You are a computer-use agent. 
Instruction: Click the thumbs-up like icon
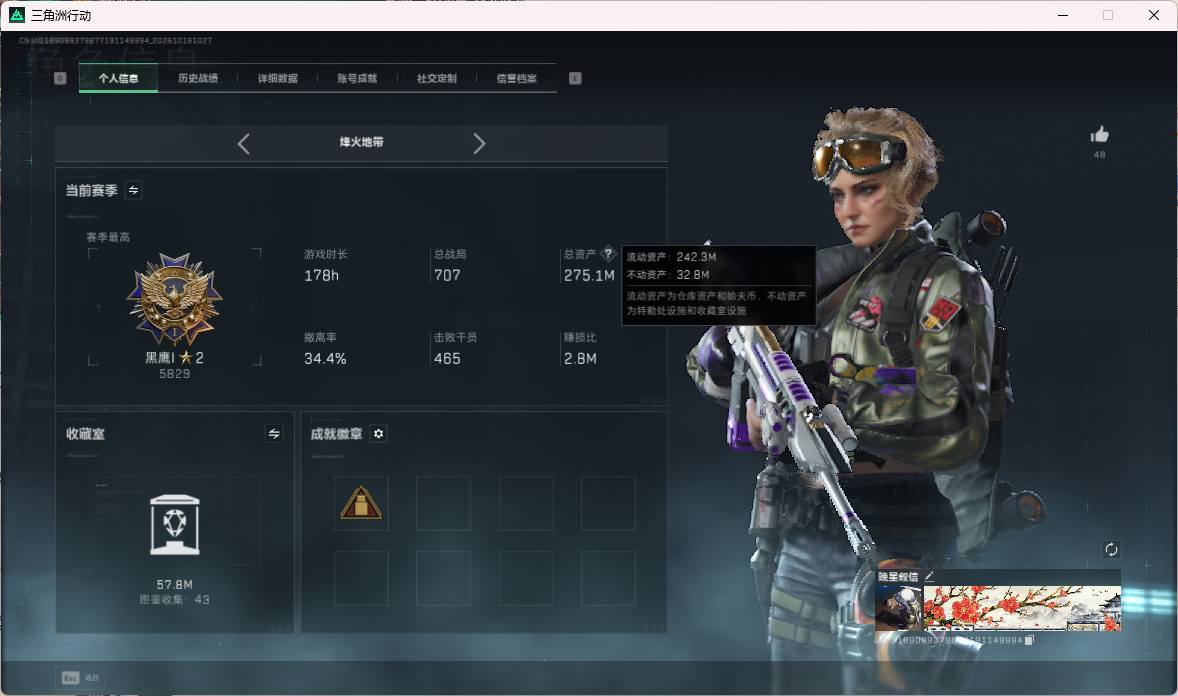pos(1099,135)
